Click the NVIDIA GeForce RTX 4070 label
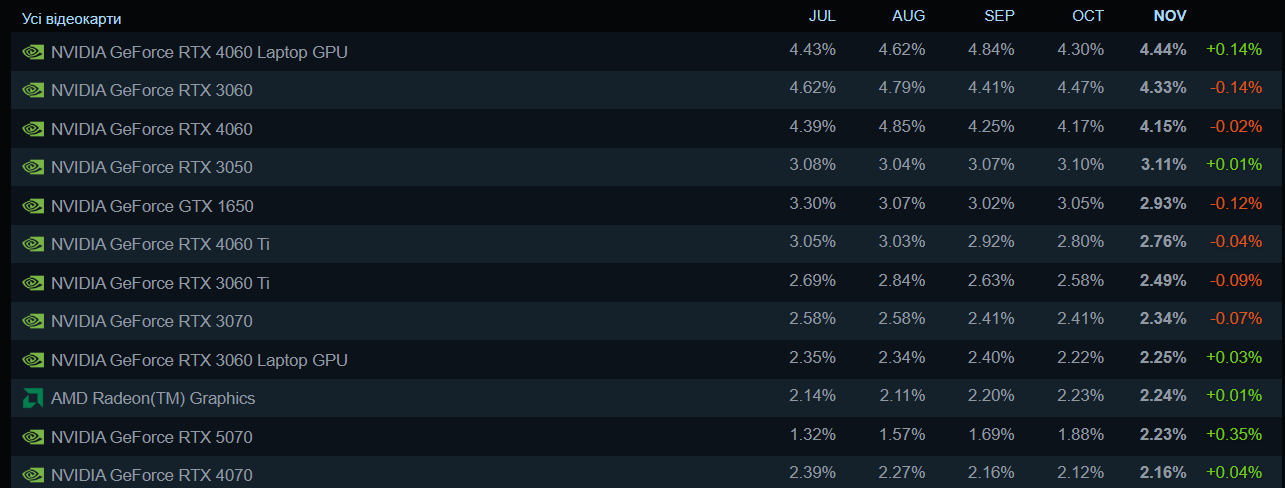Screen dimensions: 1285x488 (x=151, y=475)
